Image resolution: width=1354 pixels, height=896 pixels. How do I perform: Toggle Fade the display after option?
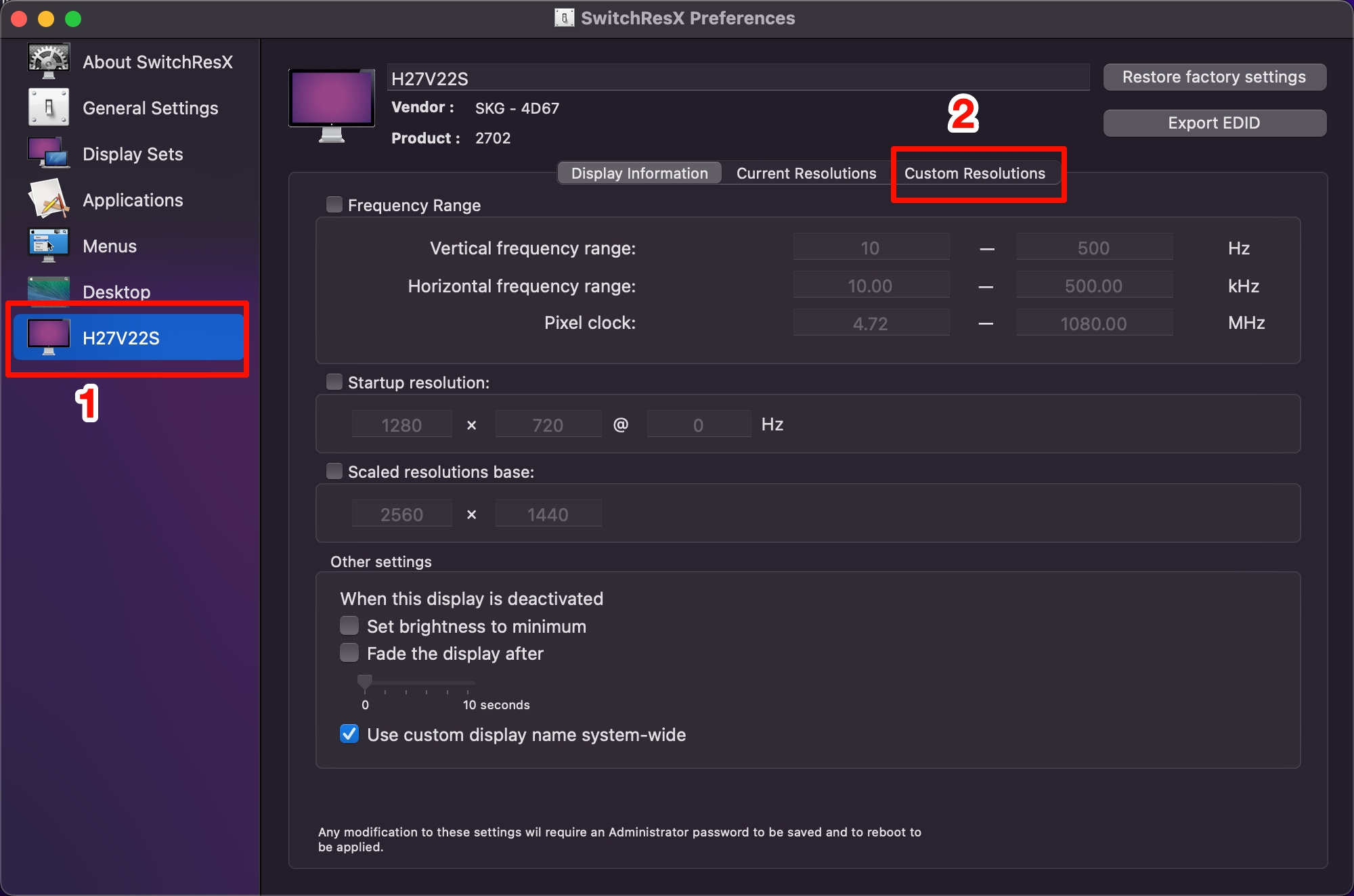[x=349, y=652]
